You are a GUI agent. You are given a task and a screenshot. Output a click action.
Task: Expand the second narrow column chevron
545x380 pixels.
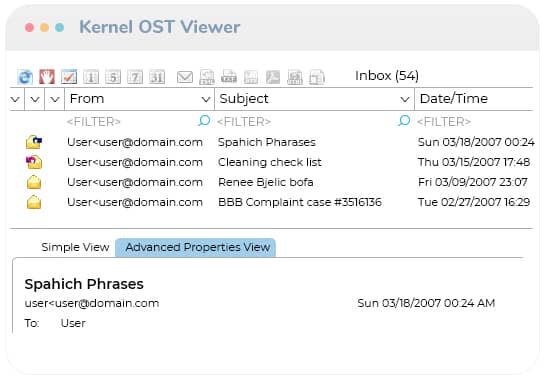coord(35,99)
